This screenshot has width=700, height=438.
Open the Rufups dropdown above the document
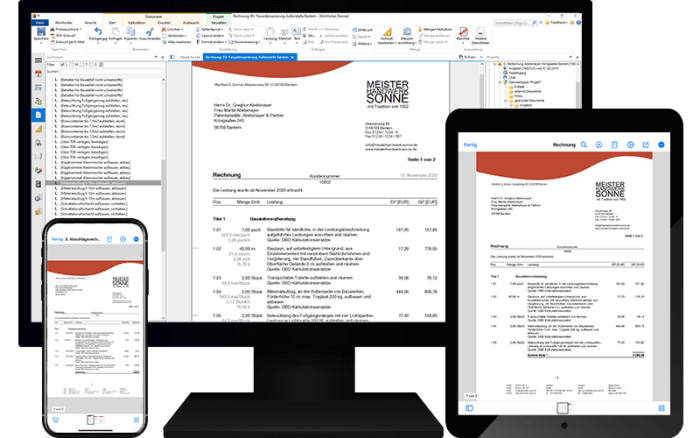click(471, 57)
